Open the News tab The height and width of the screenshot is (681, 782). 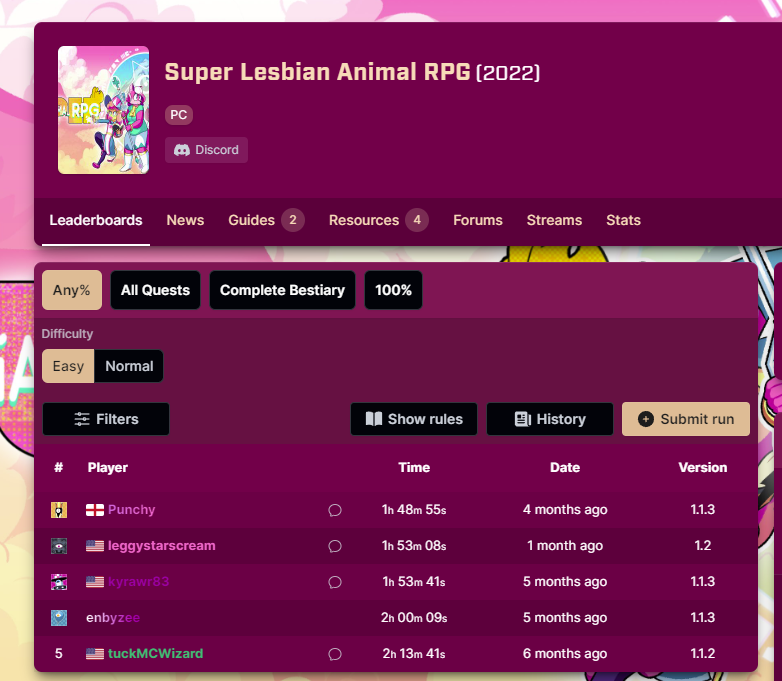click(x=185, y=220)
